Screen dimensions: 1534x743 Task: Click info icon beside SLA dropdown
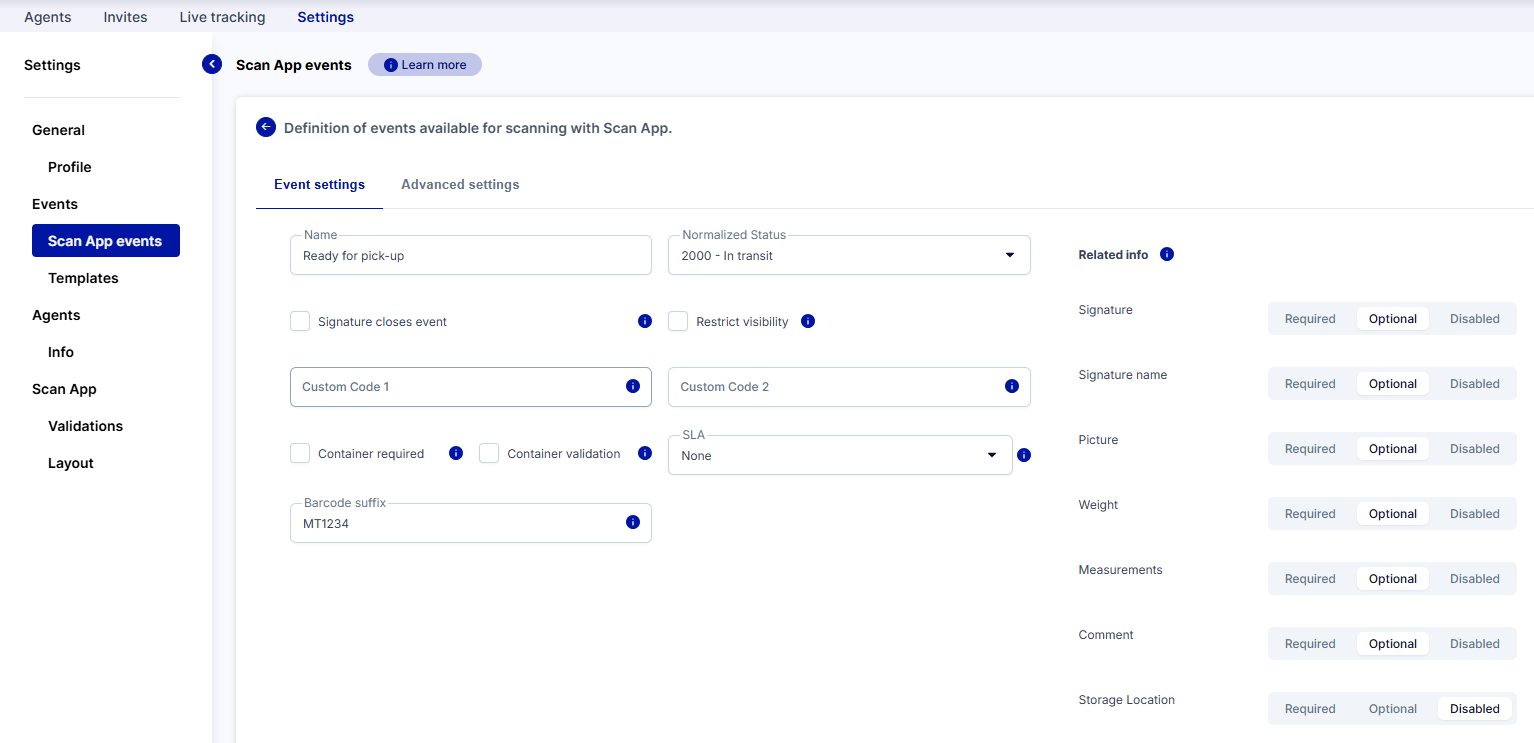pos(1024,455)
